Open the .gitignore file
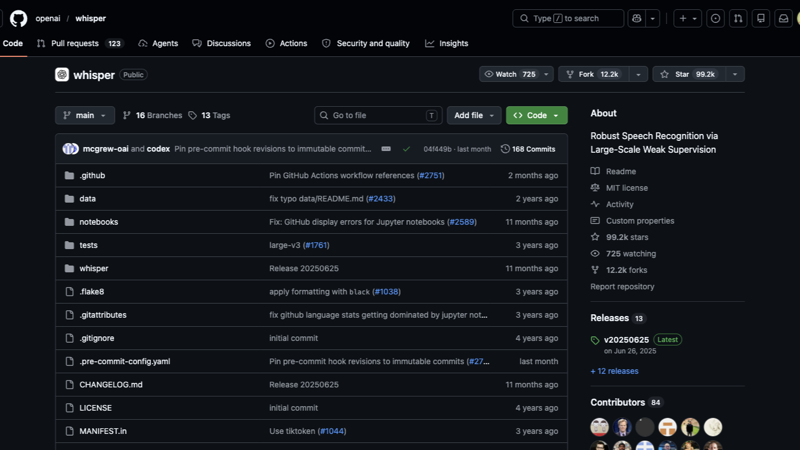The width and height of the screenshot is (800, 450). pos(96,338)
